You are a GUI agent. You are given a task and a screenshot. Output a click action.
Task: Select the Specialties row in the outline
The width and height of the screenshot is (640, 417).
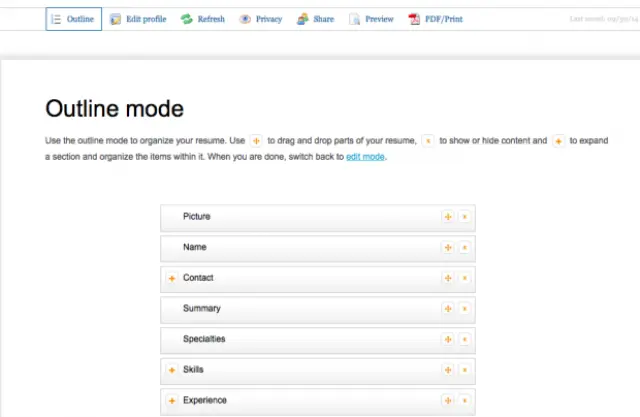pyautogui.click(x=300, y=340)
